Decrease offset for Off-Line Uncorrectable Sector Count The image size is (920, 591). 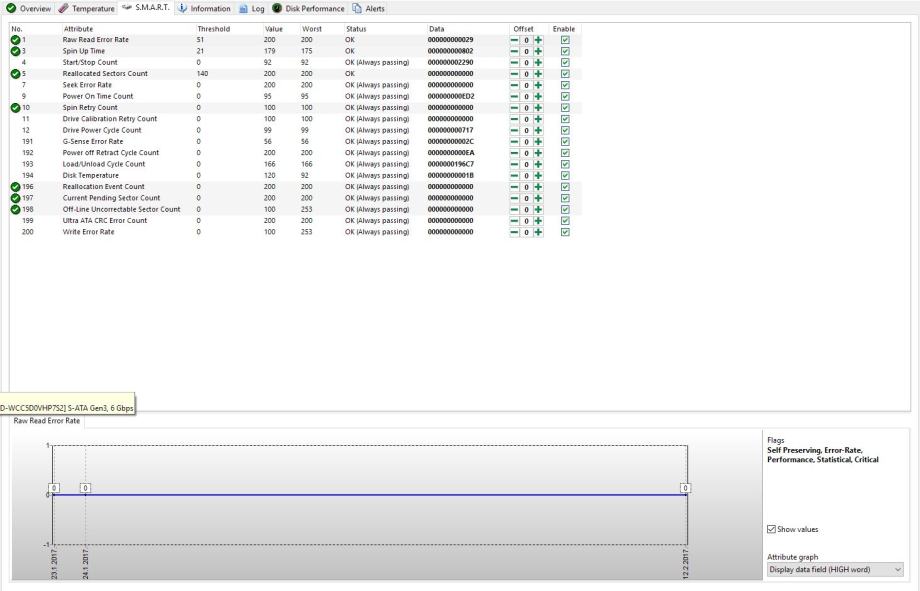(x=515, y=210)
